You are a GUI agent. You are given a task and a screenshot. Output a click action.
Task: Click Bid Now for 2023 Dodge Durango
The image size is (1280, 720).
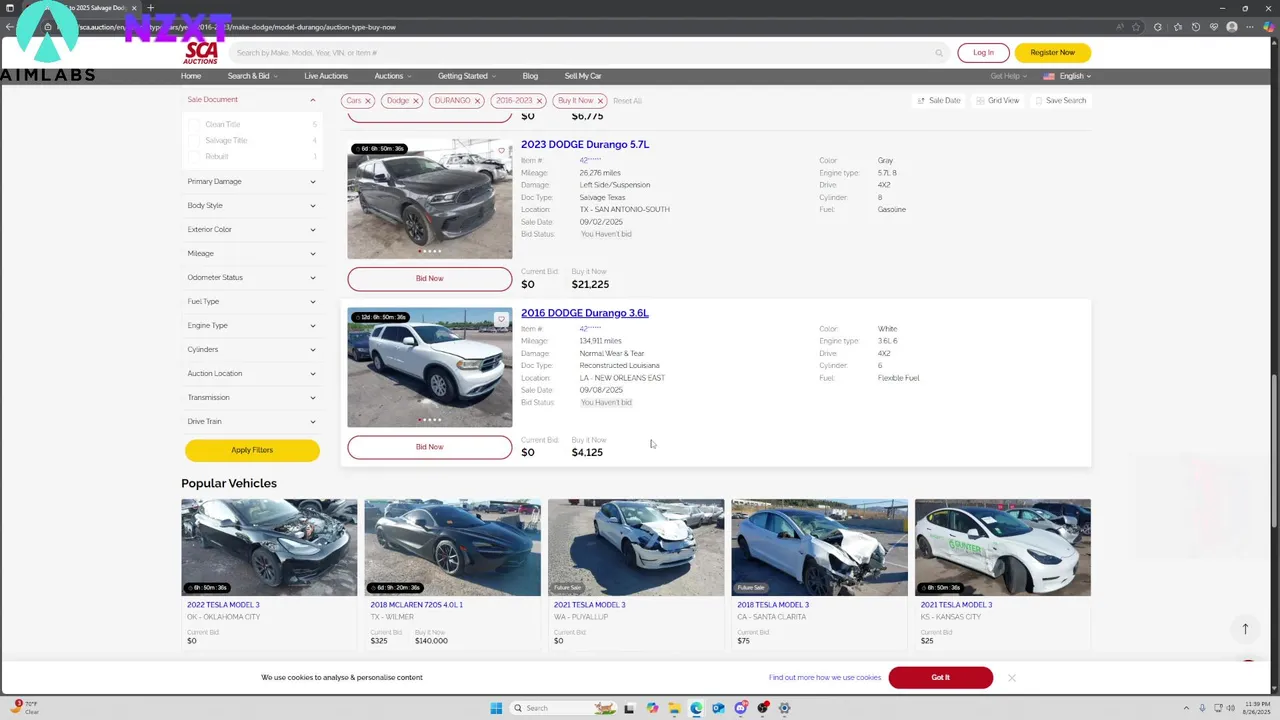click(x=429, y=279)
